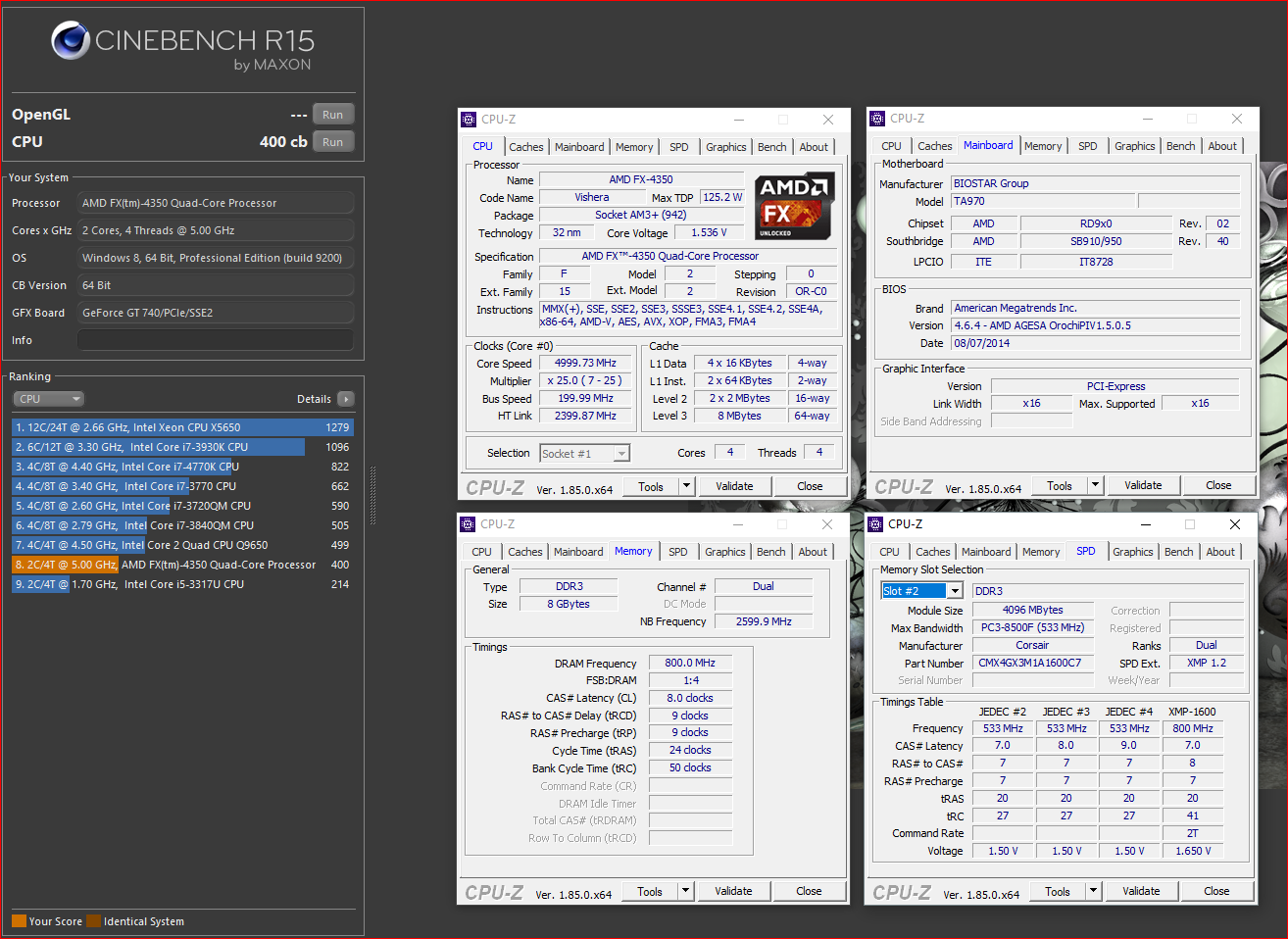Click Tools button in Memory window
The height and width of the screenshot is (939, 1288).
pyautogui.click(x=650, y=891)
